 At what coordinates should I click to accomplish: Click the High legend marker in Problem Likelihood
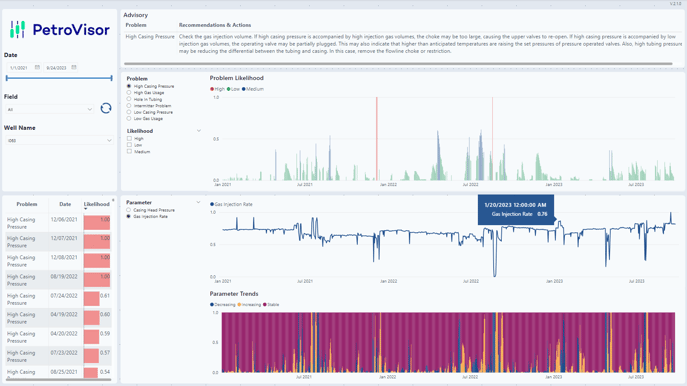(212, 89)
